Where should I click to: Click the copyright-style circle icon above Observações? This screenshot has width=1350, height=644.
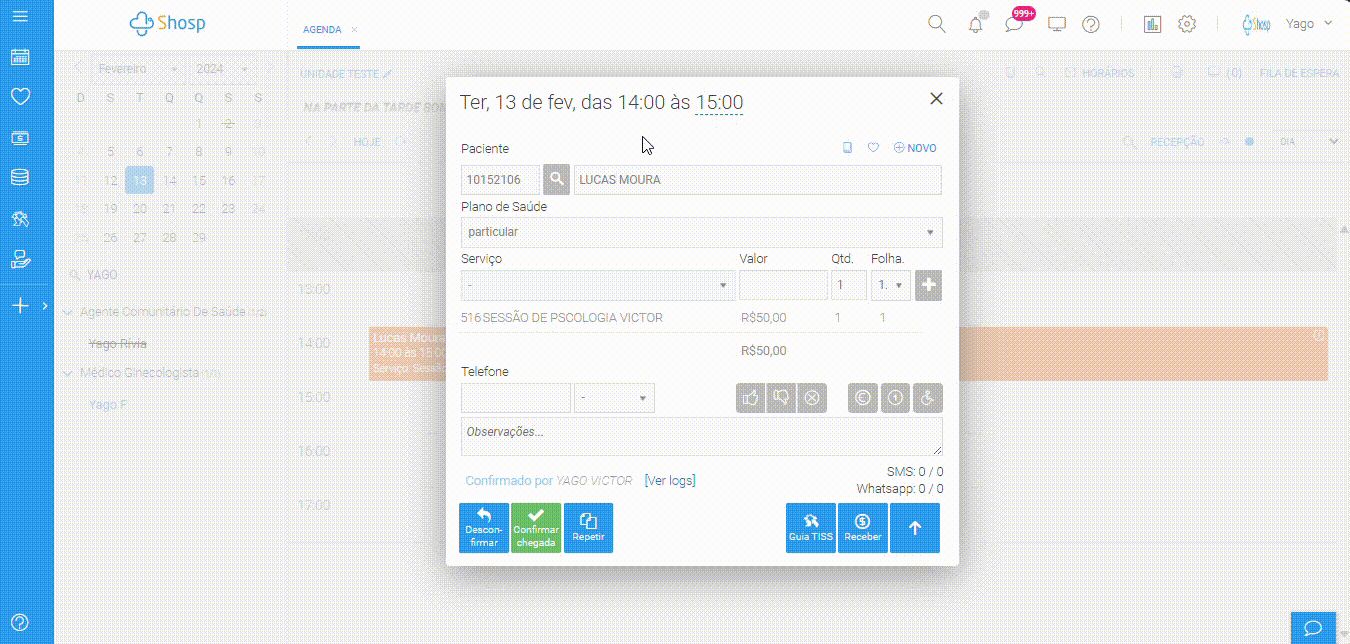tap(862, 397)
